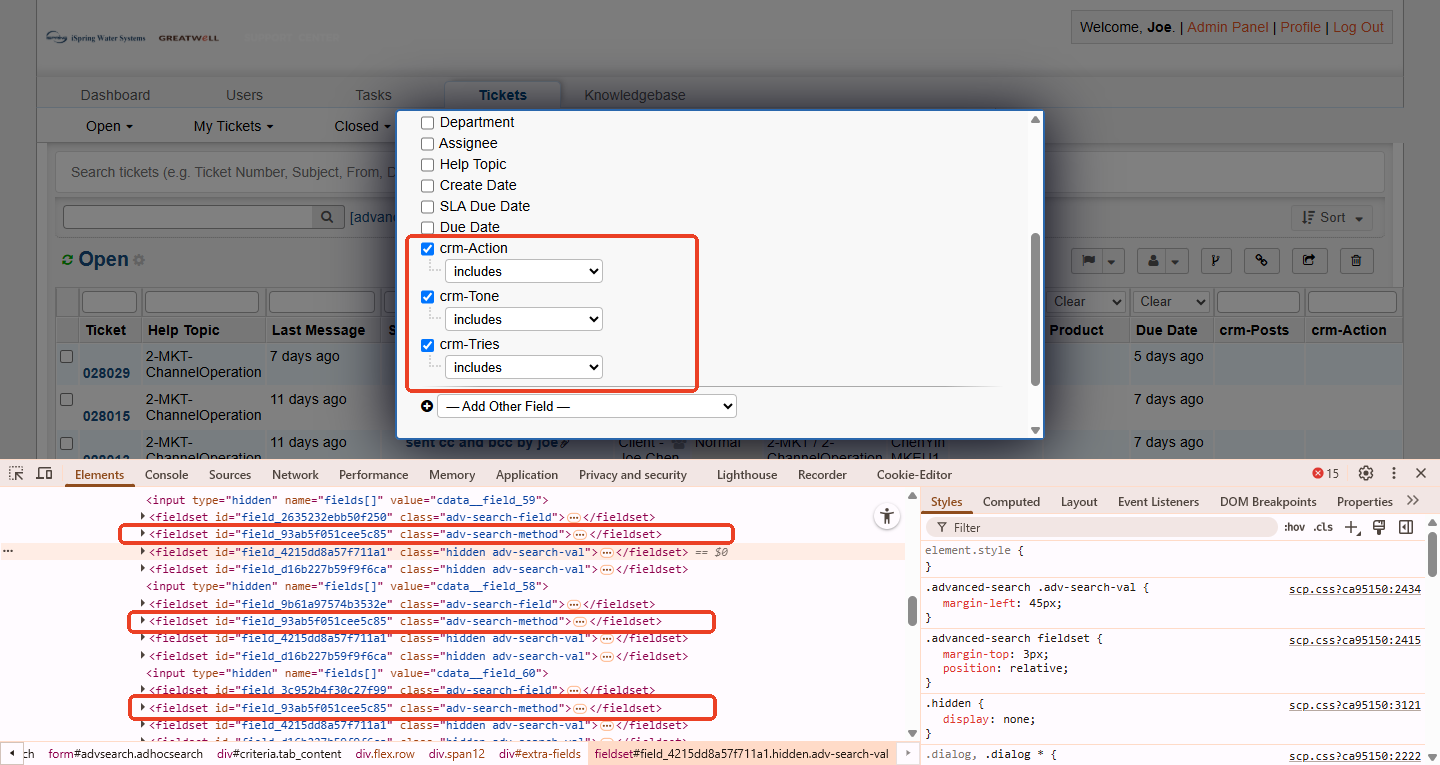Click the ticket transfer share icon
Screen dimensions: 1440x765
1309,261
